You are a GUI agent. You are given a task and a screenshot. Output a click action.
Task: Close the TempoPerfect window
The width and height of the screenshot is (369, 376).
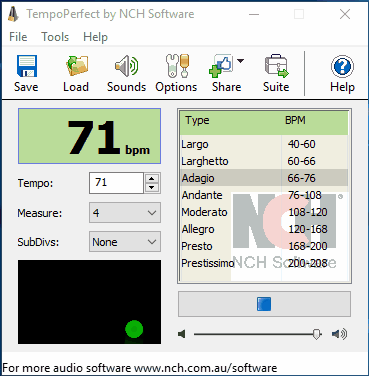coord(345,14)
